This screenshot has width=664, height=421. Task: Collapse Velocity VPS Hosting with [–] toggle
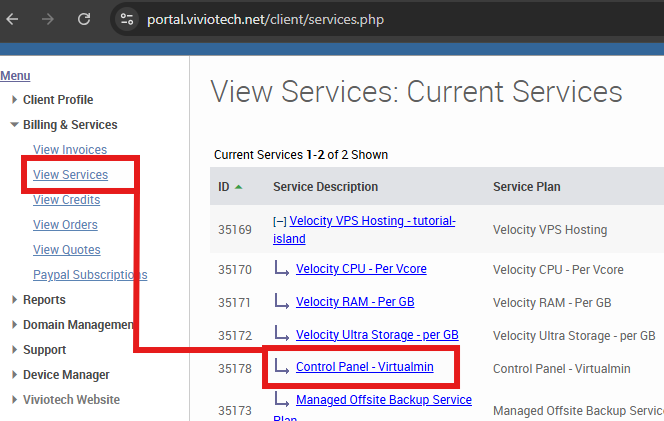click(x=280, y=221)
